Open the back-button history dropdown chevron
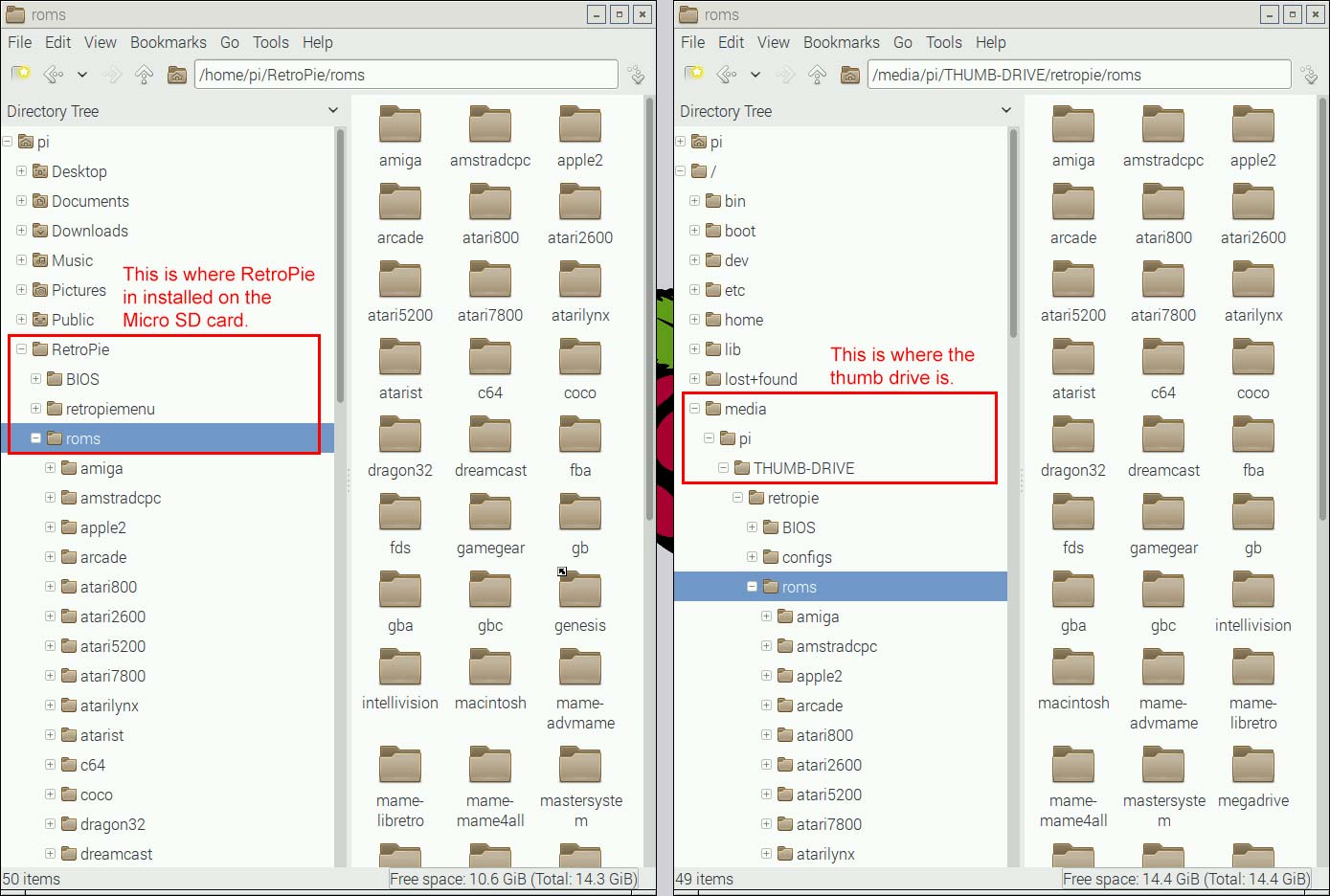 81,74
